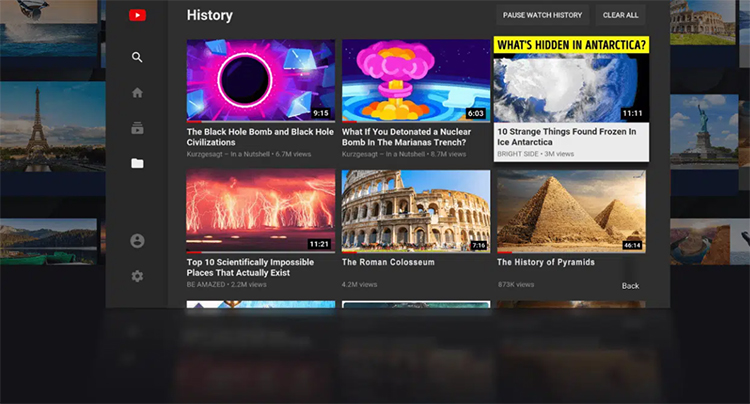Viewport: 750px width, 404px height.
Task: Select title "Top 10 Scientifically Impossible Places"
Action: click(250, 267)
